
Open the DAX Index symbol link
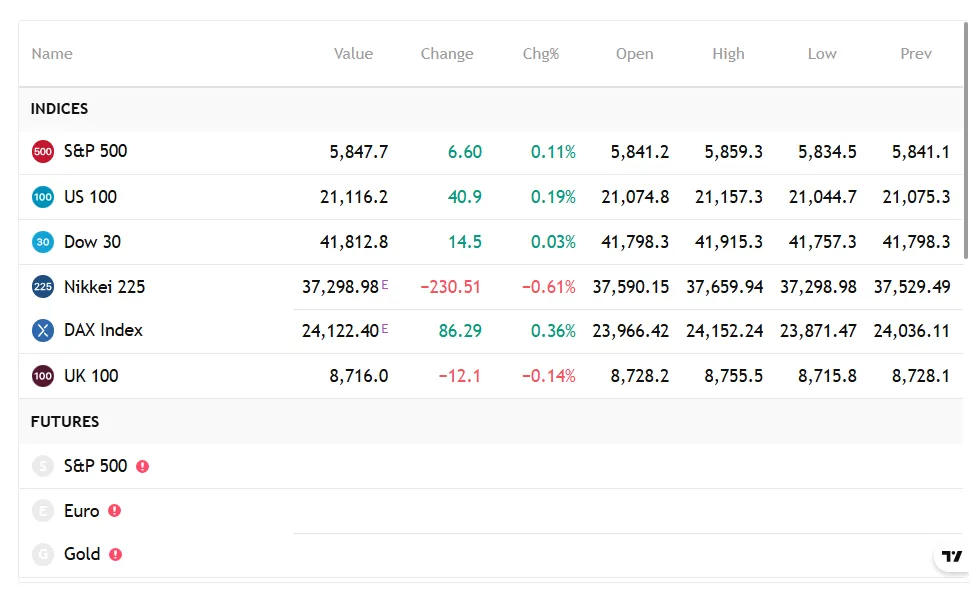[x=103, y=330]
